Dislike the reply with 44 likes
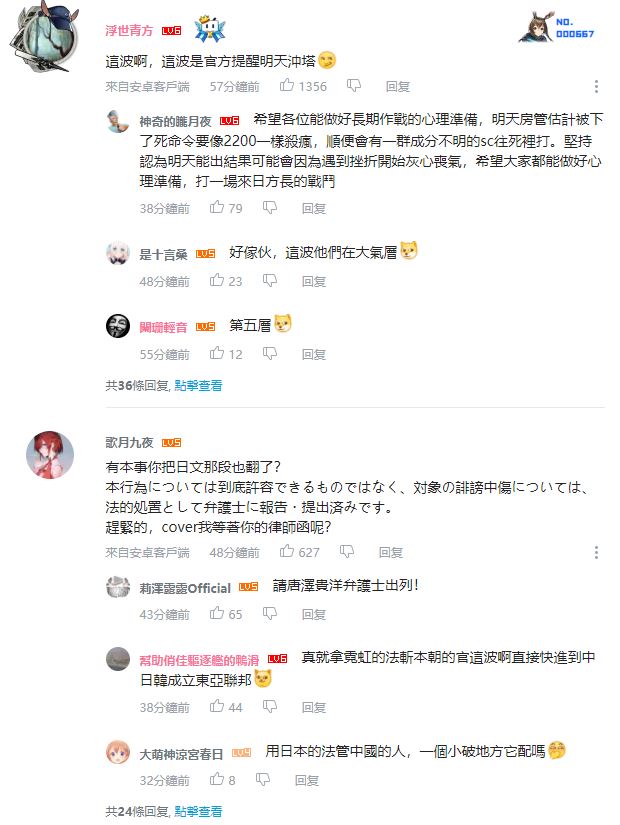This screenshot has height=825, width=620. pos(270,707)
